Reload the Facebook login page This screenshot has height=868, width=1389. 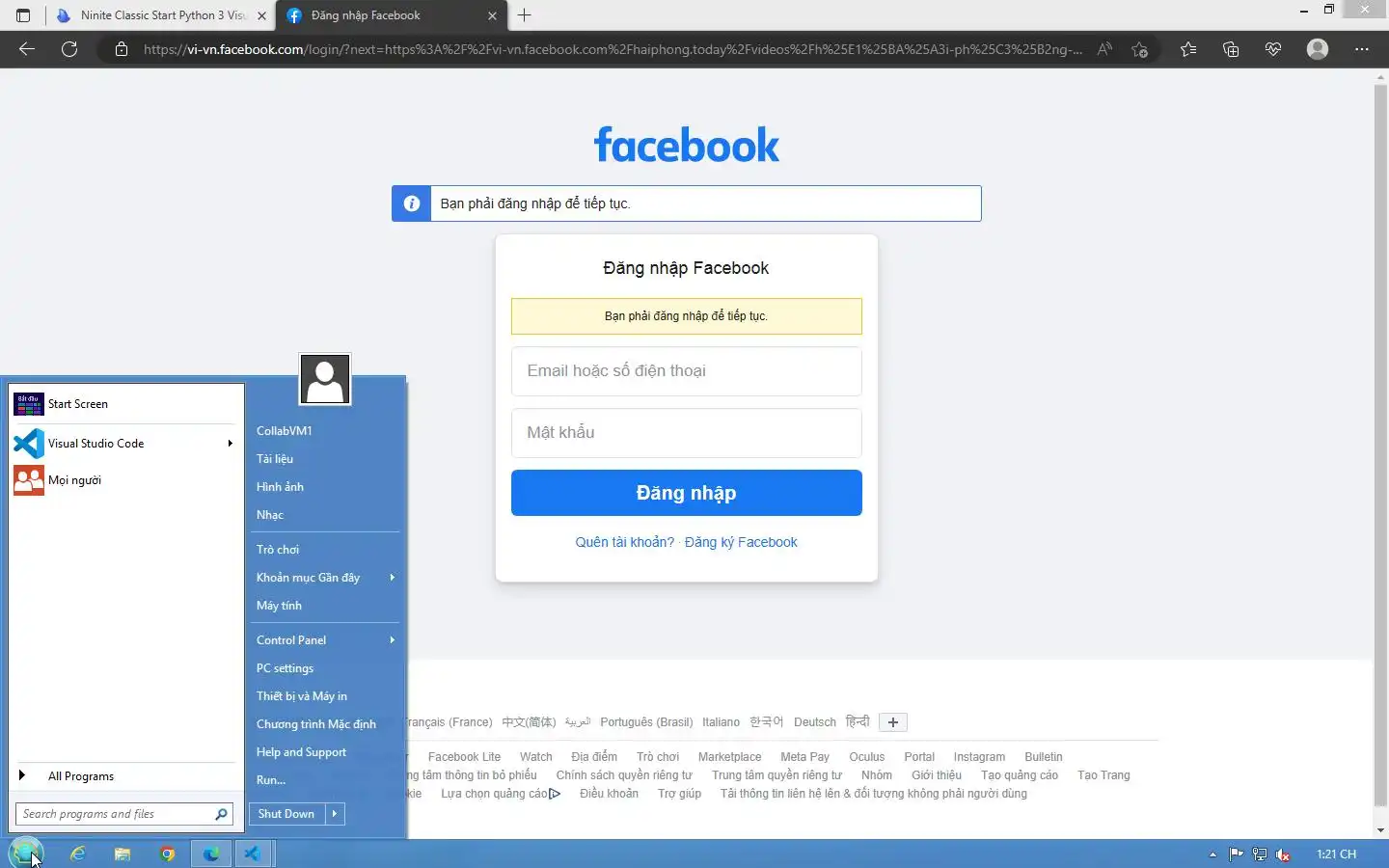pyautogui.click(x=69, y=49)
